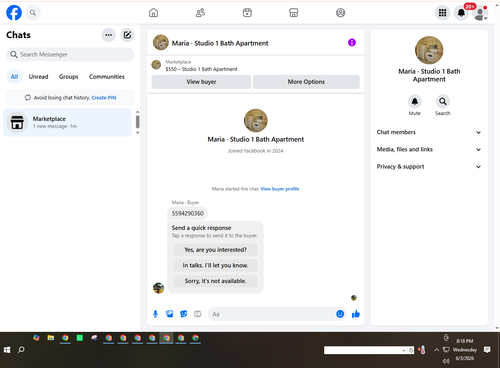Click the chat list scrollbar thumb
Screen dimensions: 500x368
(x=137, y=122)
